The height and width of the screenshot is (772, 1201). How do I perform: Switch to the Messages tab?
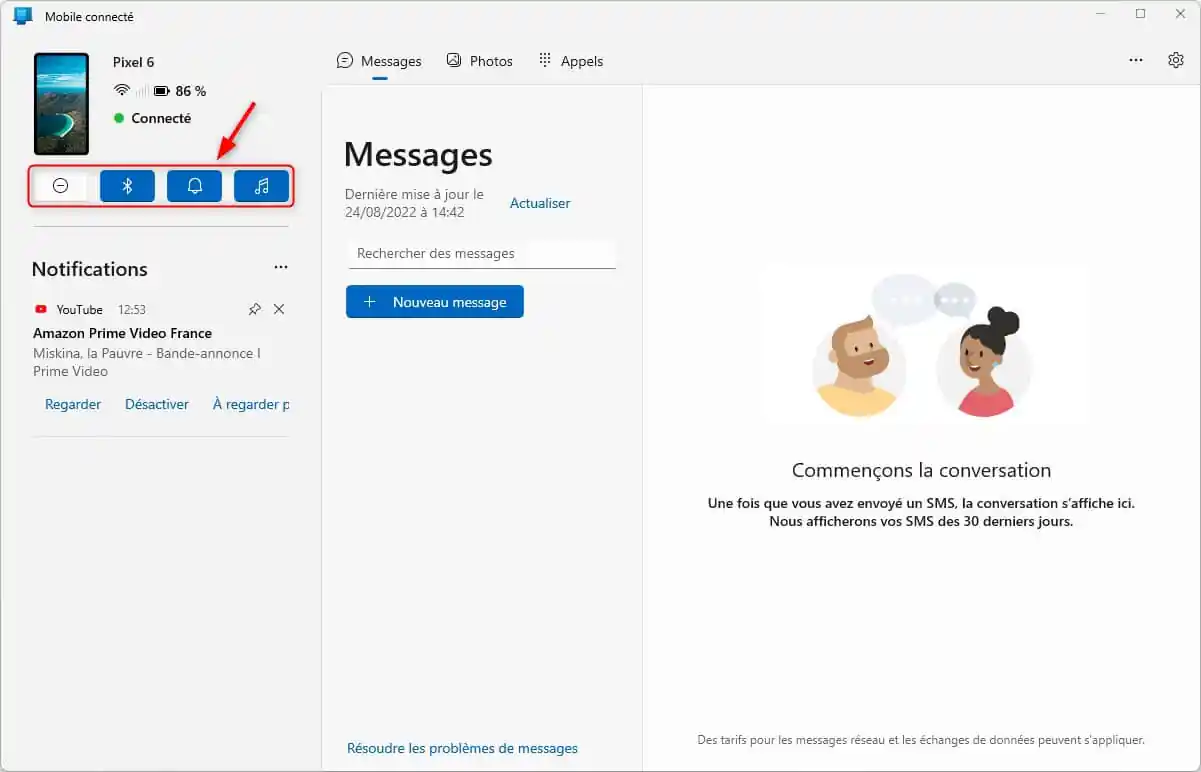click(x=379, y=61)
